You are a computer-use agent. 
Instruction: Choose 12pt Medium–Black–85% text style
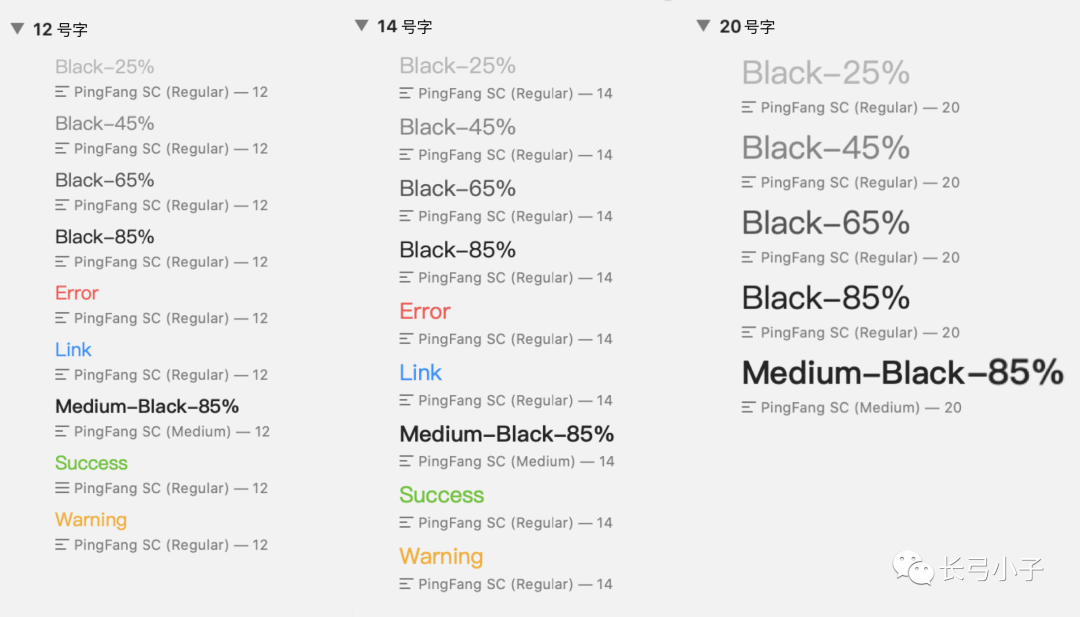coord(147,406)
